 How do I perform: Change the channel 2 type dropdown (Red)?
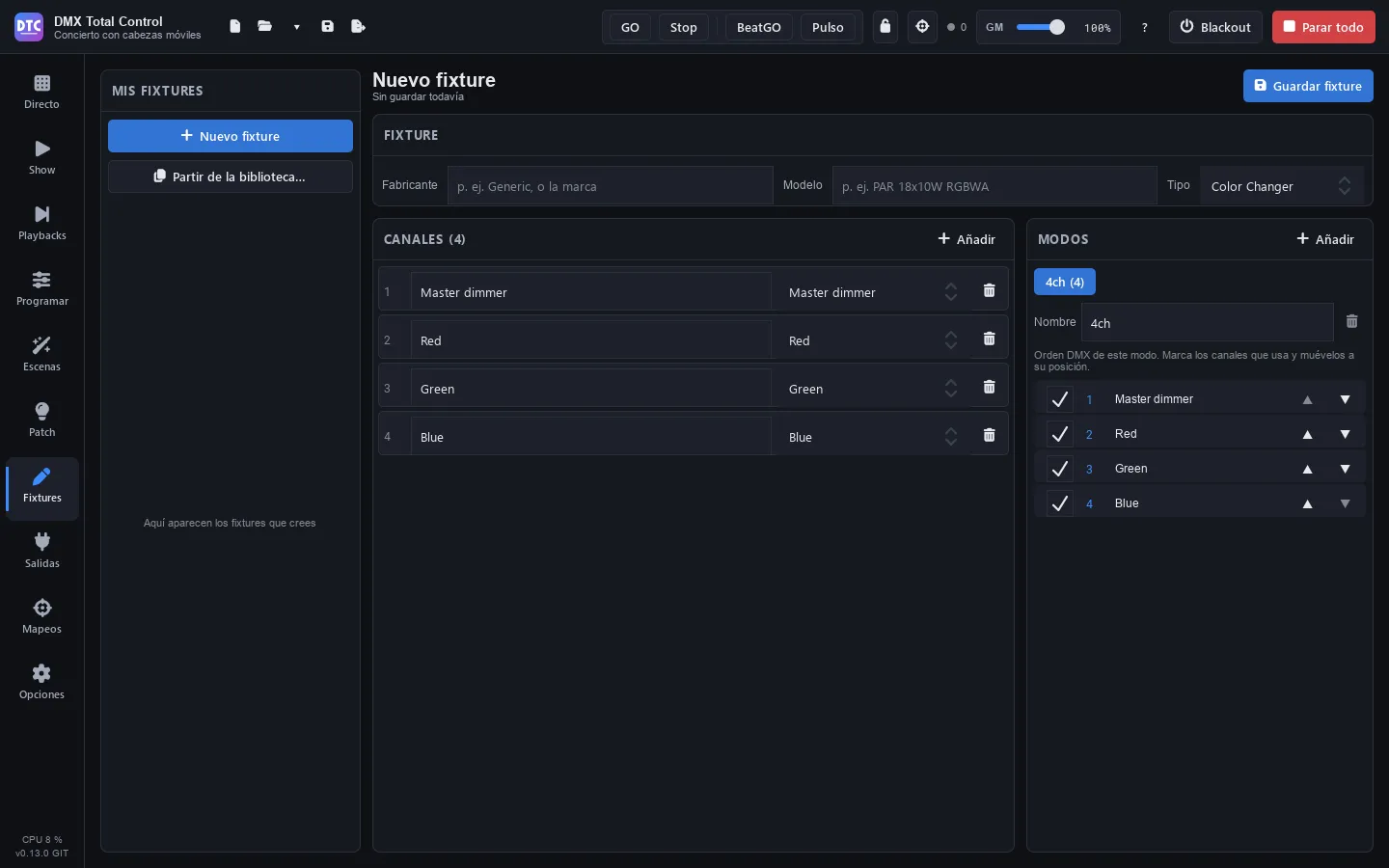click(x=872, y=339)
